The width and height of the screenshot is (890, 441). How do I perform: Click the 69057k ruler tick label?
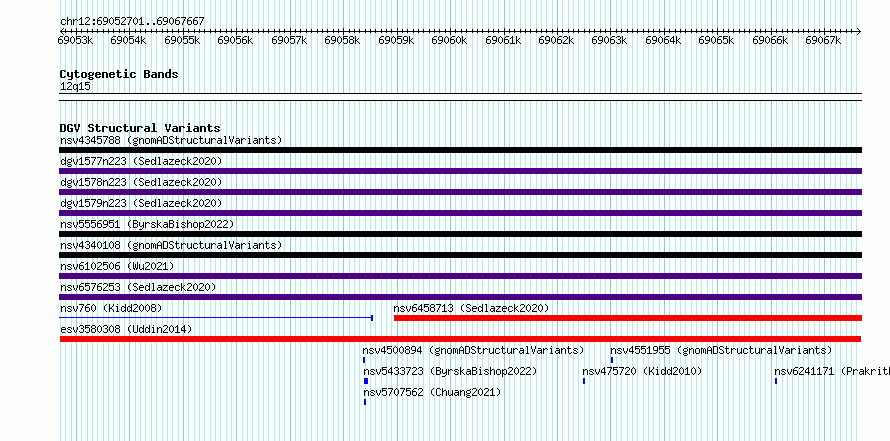point(289,40)
